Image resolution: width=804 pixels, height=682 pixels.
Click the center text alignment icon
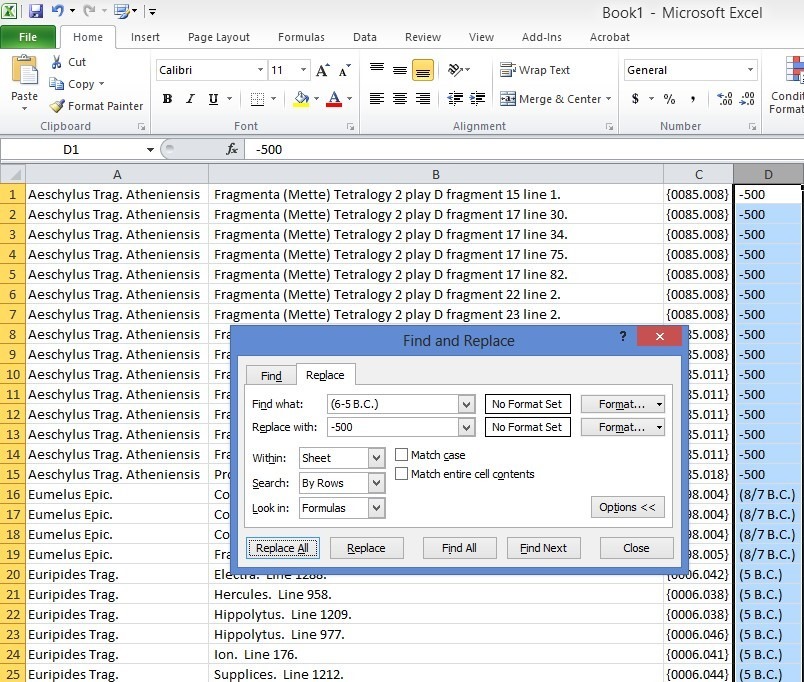(x=400, y=99)
